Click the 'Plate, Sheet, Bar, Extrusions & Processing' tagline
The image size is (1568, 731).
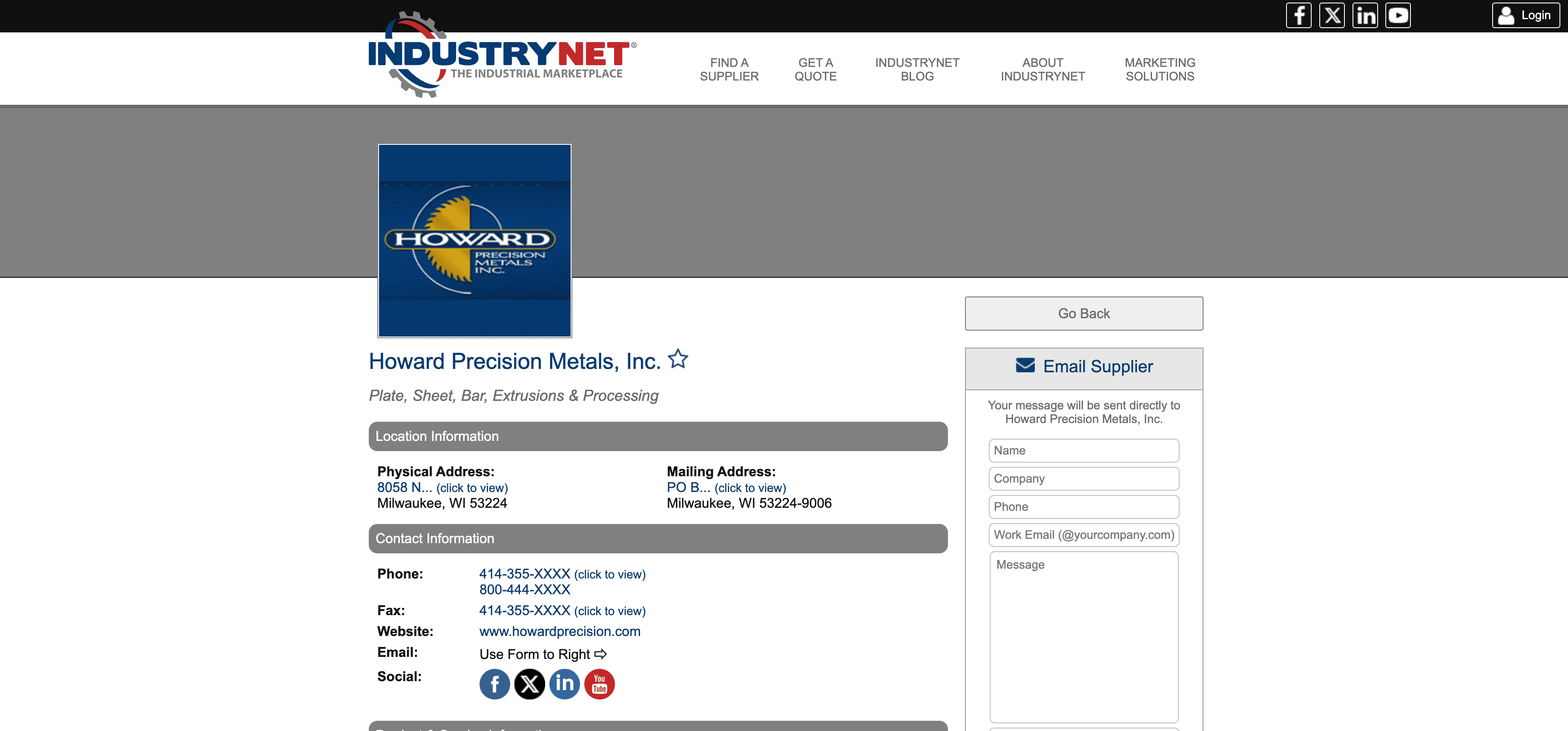[x=514, y=396]
